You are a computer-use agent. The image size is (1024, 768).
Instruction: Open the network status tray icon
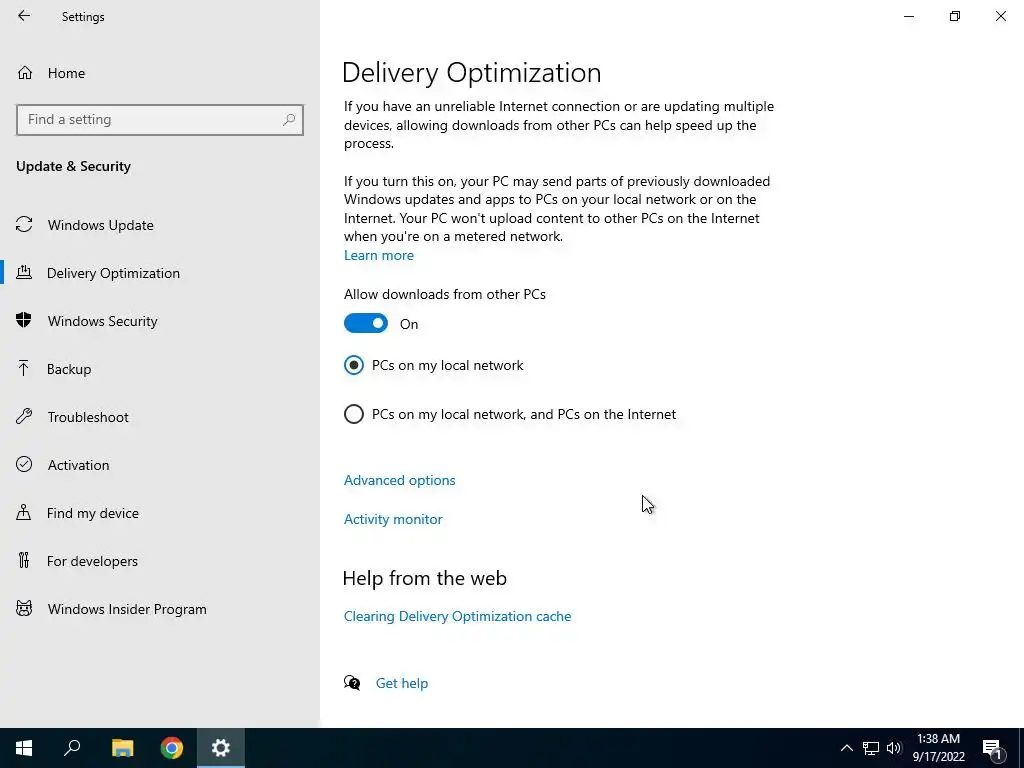(871, 748)
